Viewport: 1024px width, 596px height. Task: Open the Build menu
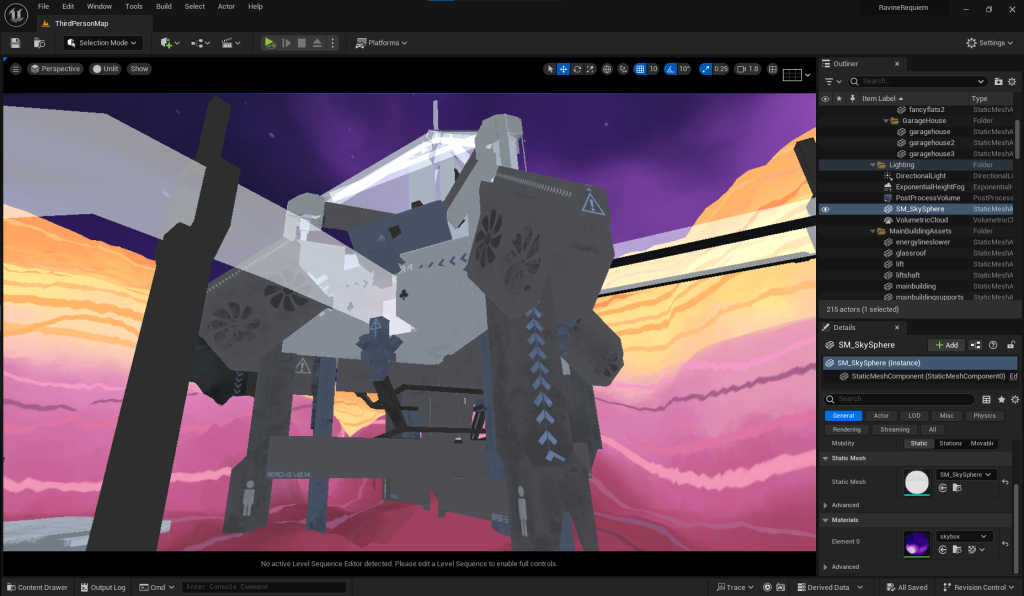(164, 7)
